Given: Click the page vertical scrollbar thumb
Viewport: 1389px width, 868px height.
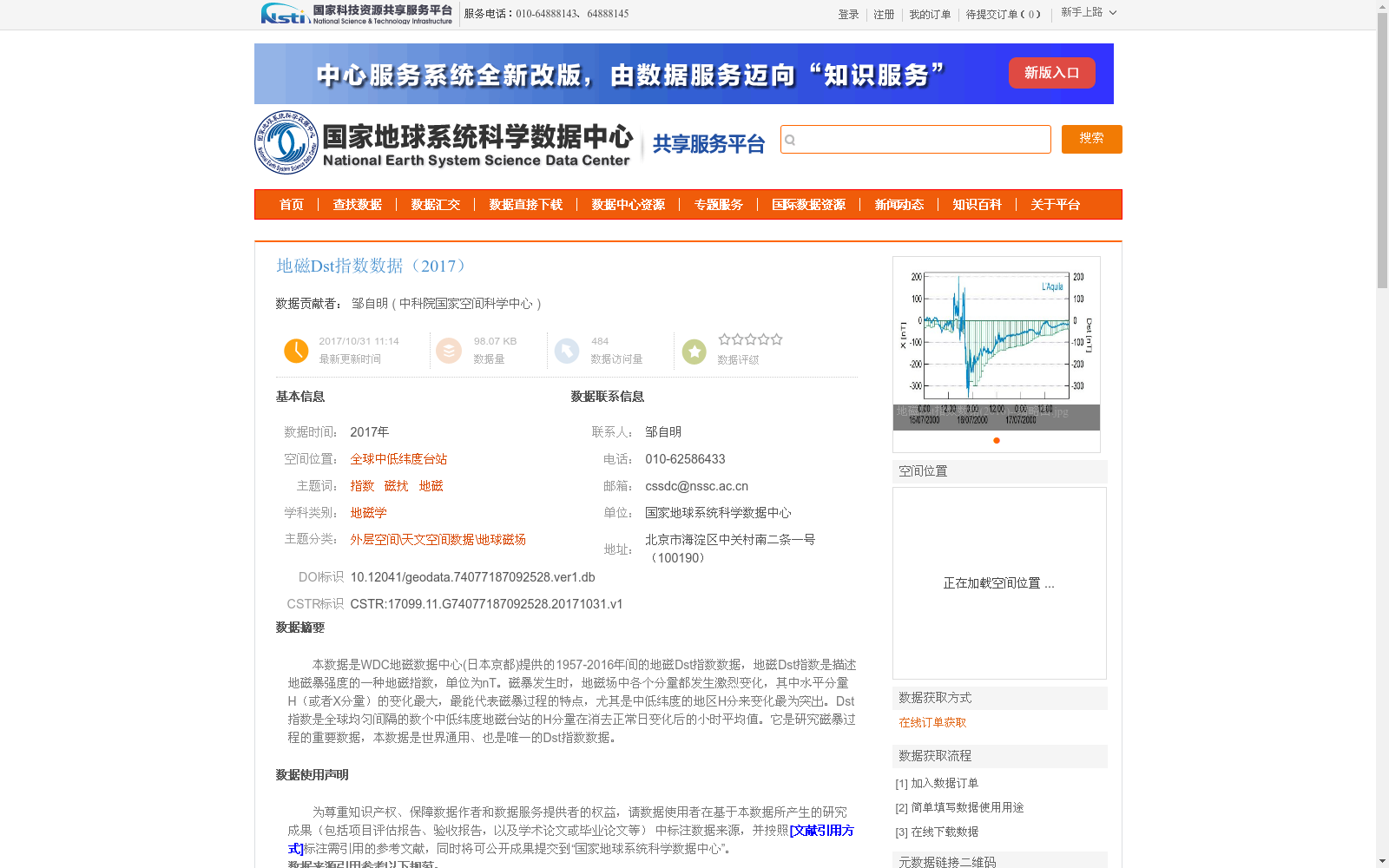Looking at the screenshot, I should (1382, 150).
